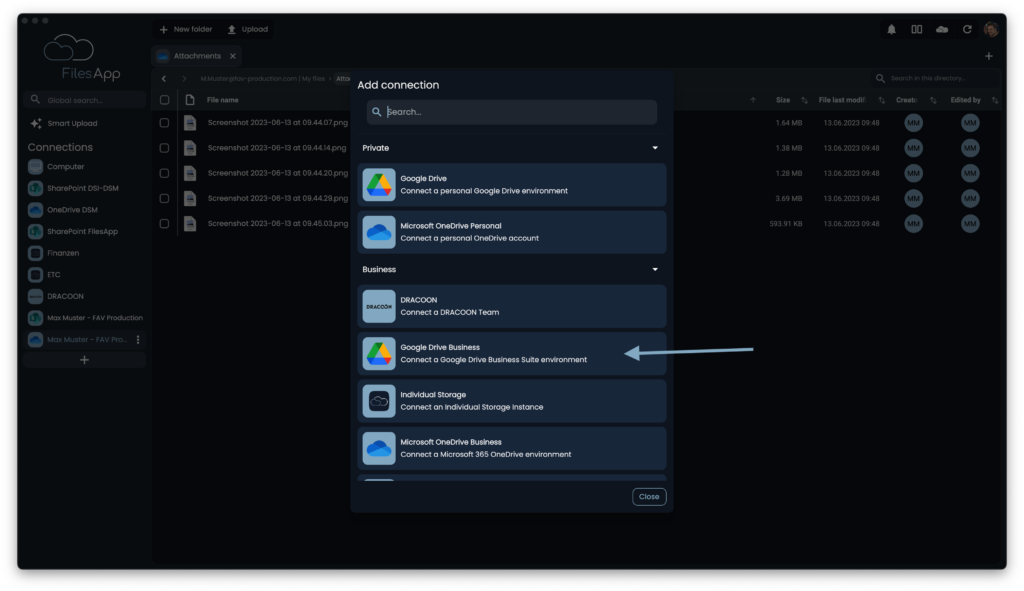1024x591 pixels.
Task: Open the Finanzen connection
Action: coord(54,253)
